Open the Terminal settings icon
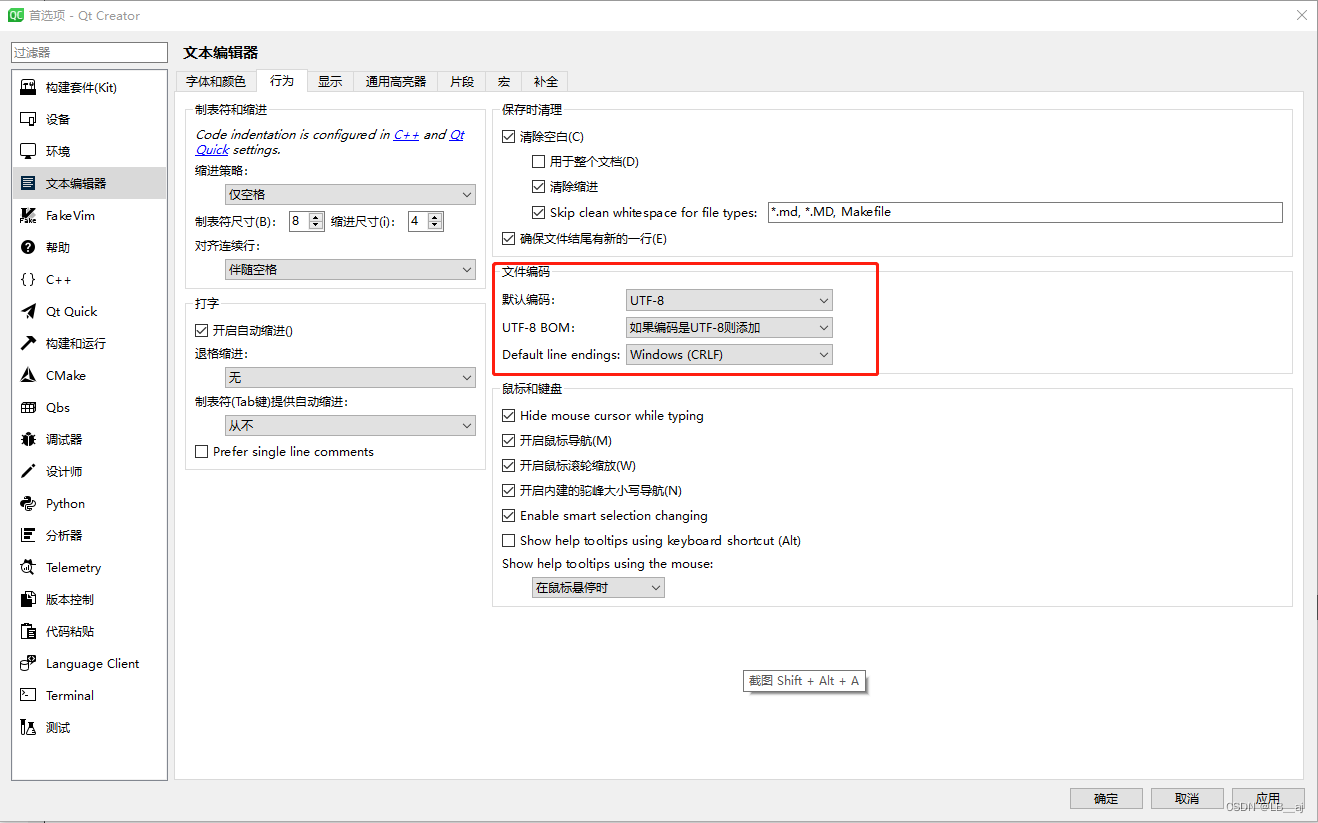The width and height of the screenshot is (1318, 823). (28, 695)
